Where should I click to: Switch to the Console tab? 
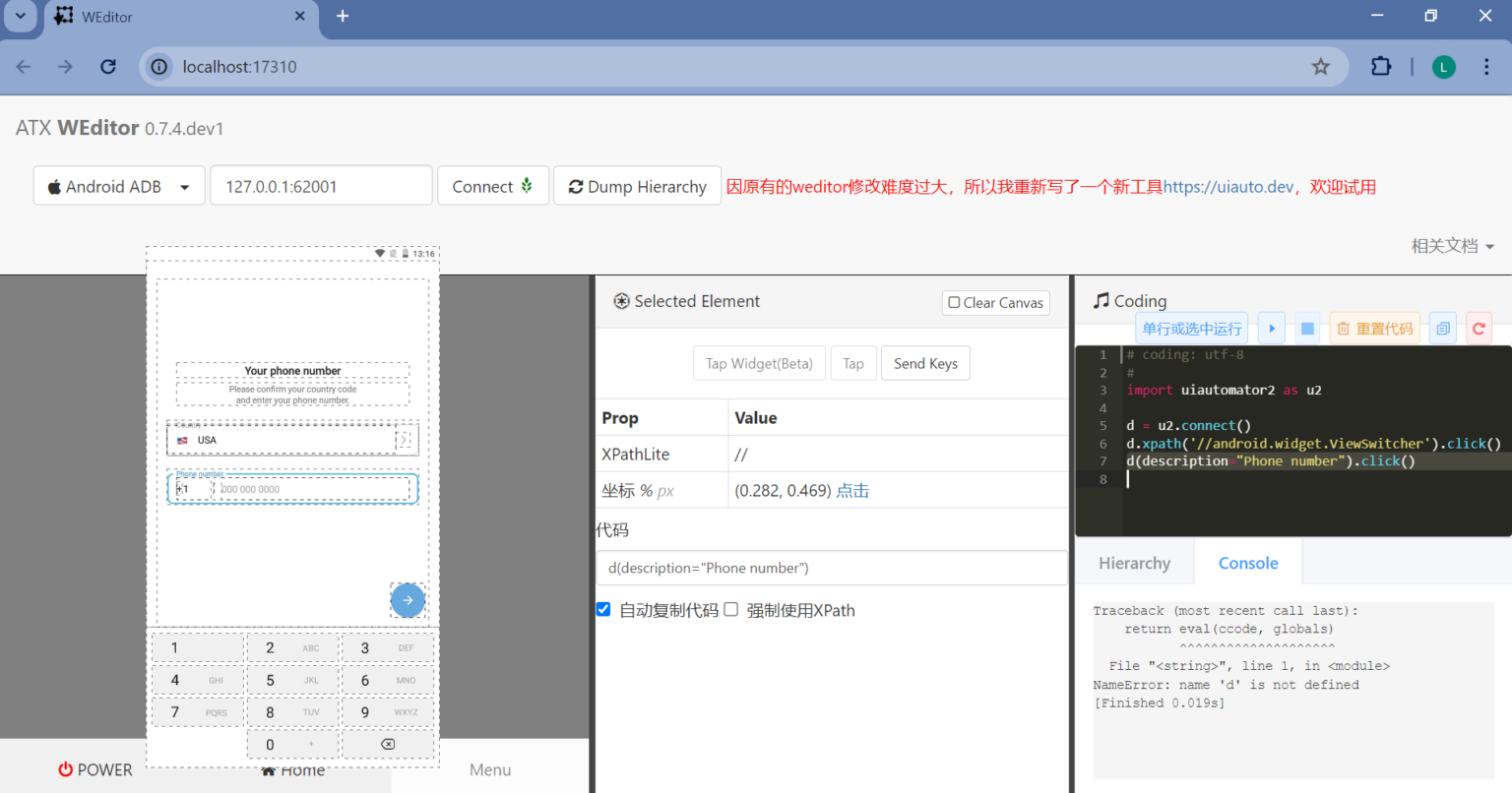pyautogui.click(x=1248, y=563)
